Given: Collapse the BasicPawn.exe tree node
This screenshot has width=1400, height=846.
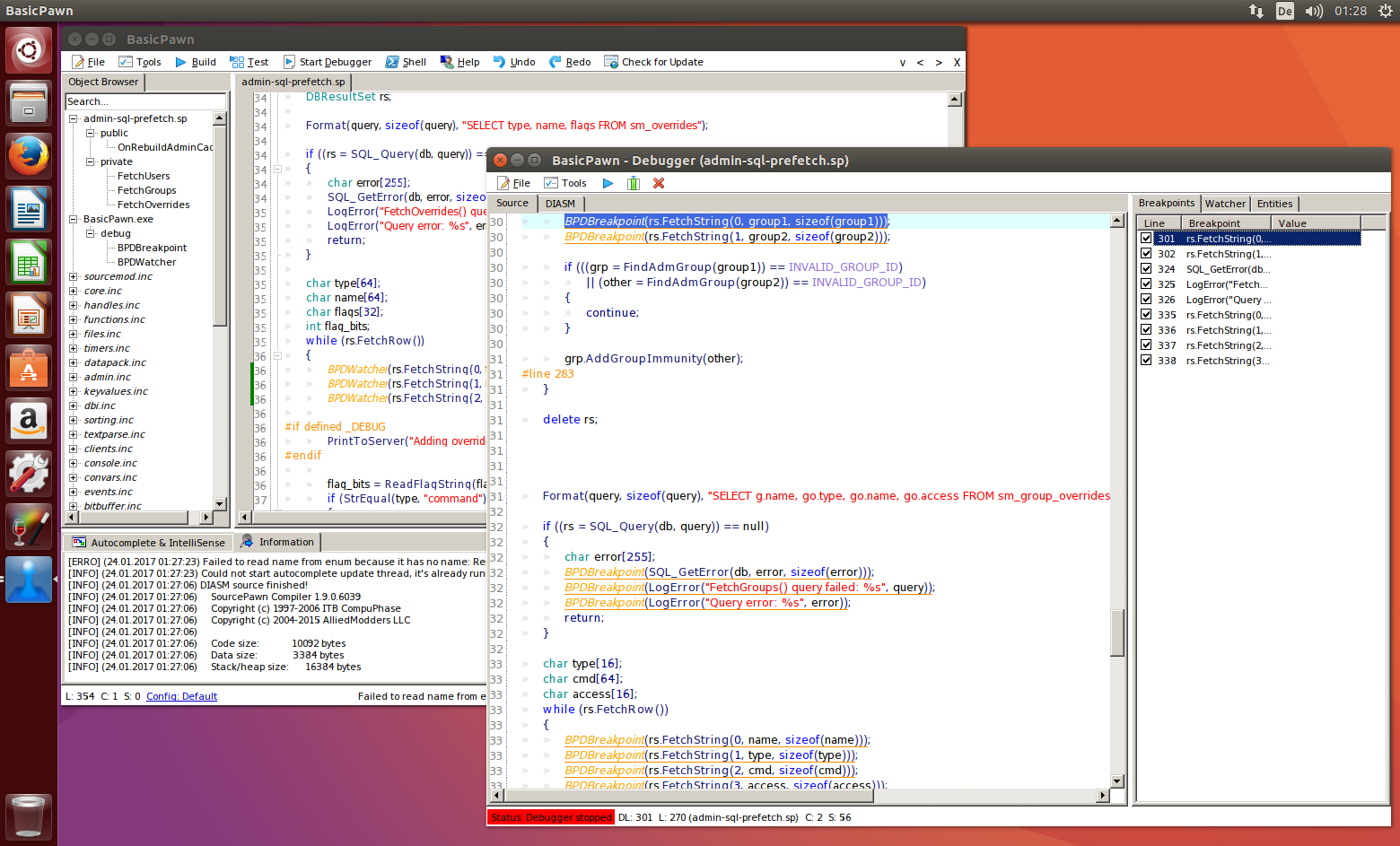Looking at the screenshot, I should [74, 219].
